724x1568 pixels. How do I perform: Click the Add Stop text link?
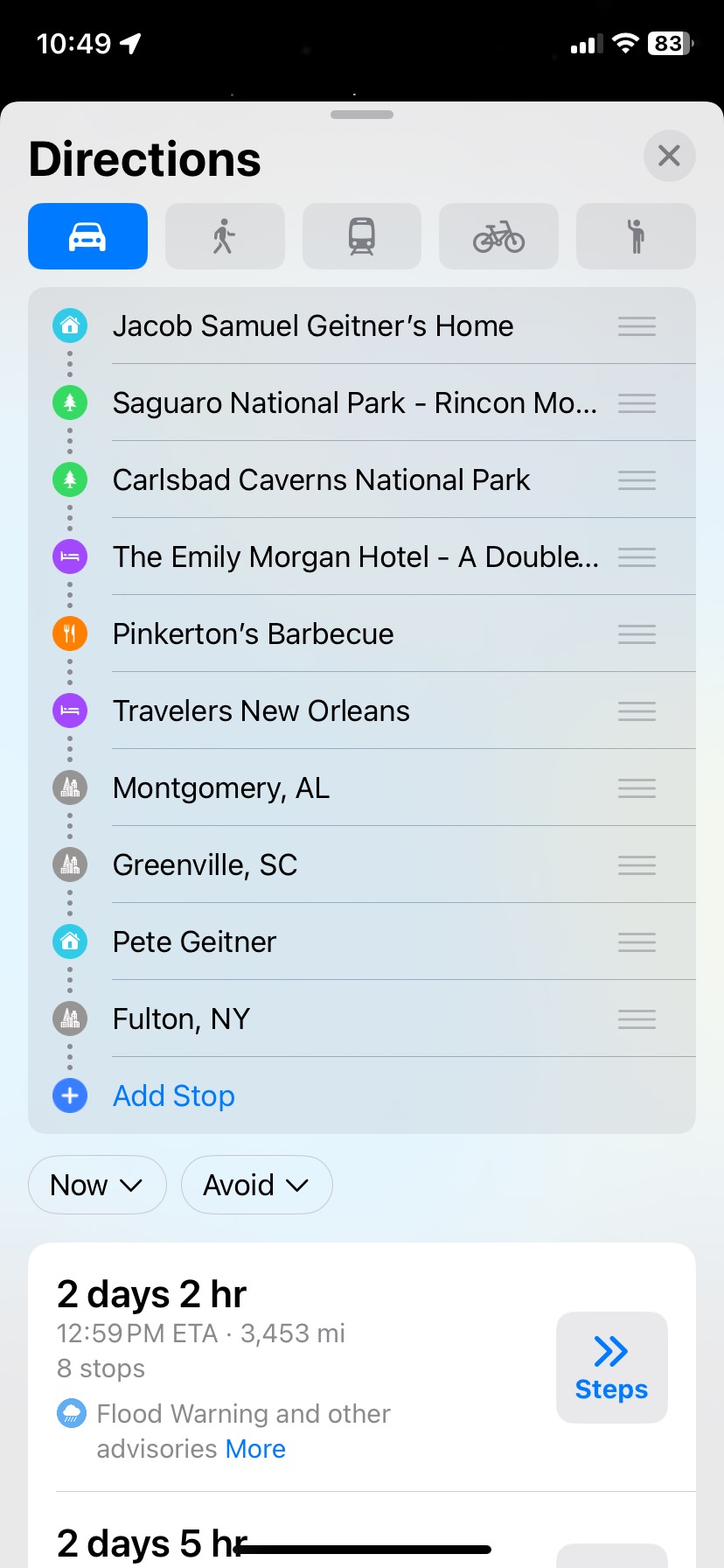tap(174, 1095)
